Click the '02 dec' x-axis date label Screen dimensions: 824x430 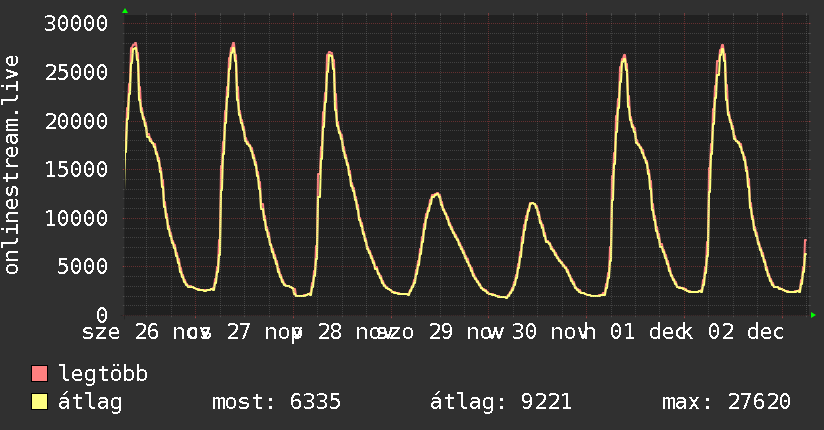point(746,332)
